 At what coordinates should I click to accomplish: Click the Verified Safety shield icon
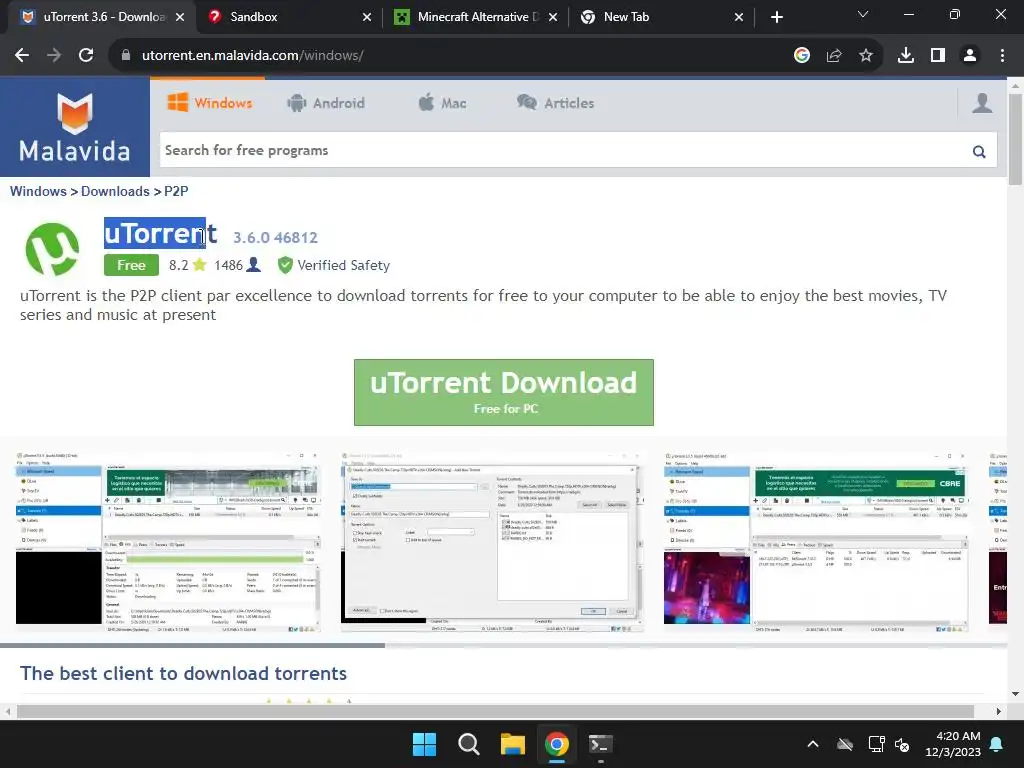285,265
